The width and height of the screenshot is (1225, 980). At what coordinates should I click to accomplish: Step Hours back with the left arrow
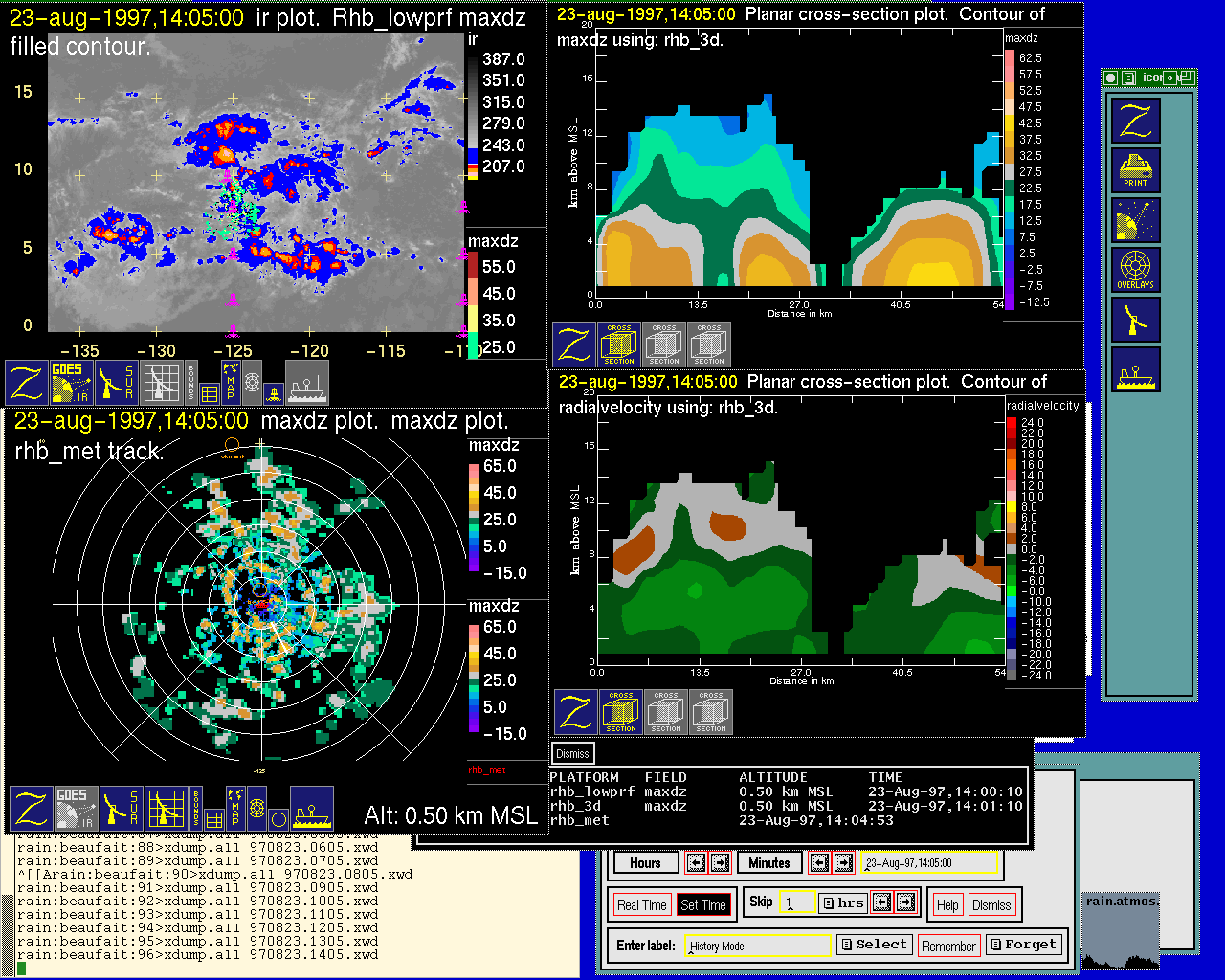point(696,862)
